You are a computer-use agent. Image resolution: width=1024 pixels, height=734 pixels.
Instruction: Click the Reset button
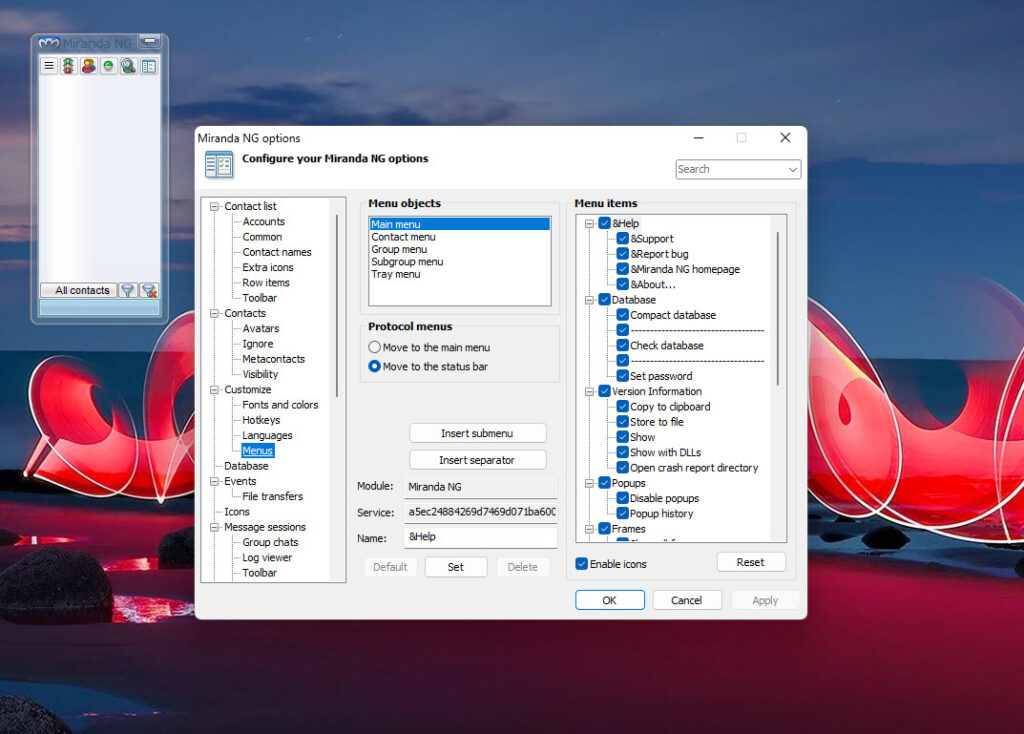[750, 562]
